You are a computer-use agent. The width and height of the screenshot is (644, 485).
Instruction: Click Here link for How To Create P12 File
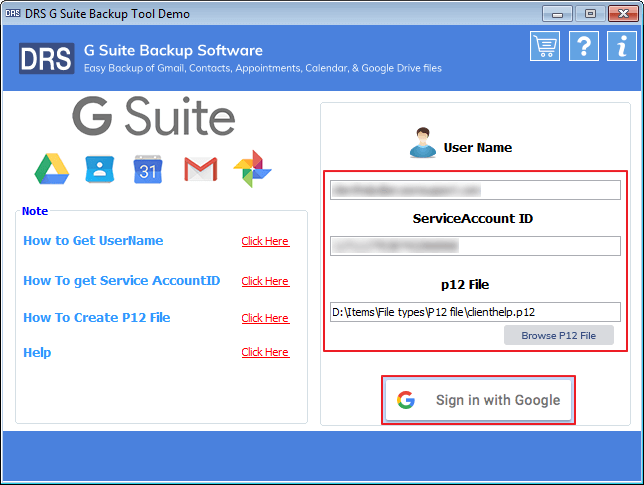click(265, 318)
